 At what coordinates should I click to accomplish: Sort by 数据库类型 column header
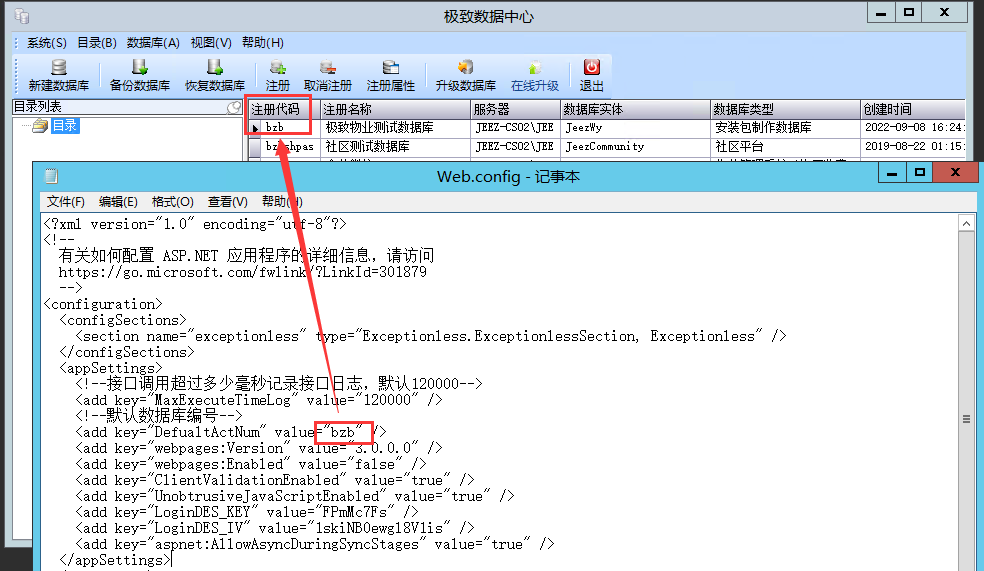[x=785, y=109]
